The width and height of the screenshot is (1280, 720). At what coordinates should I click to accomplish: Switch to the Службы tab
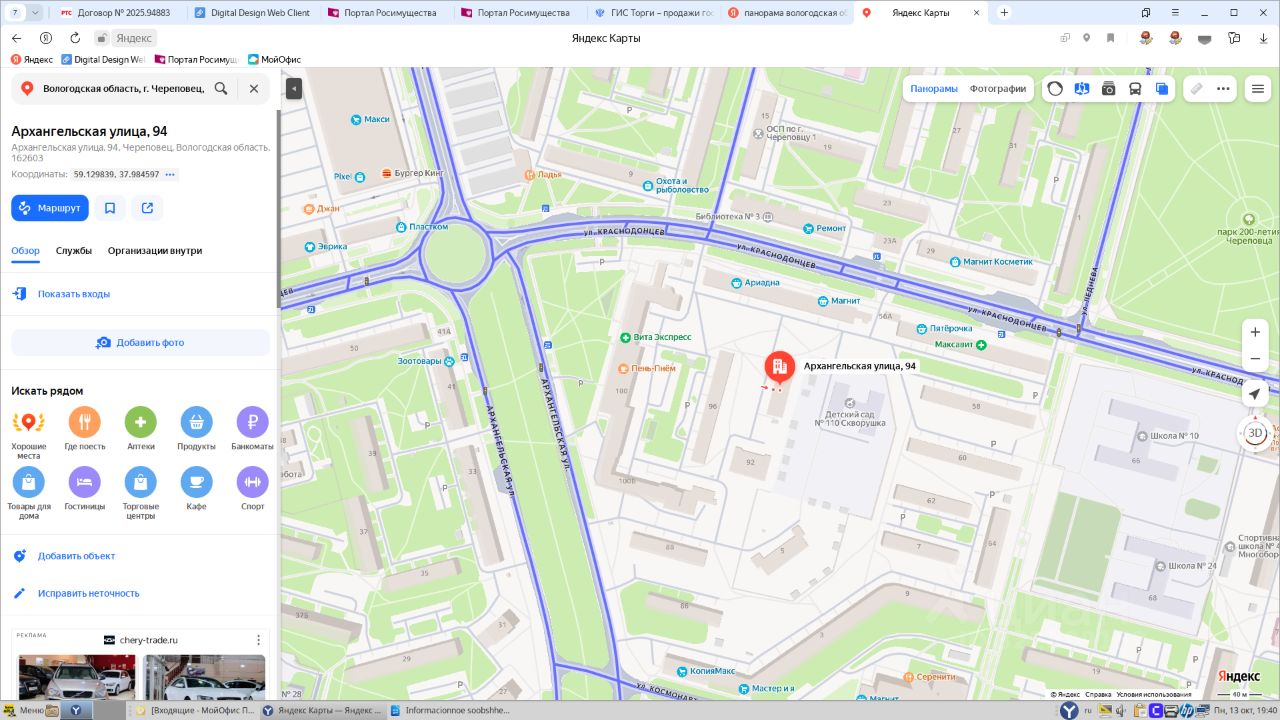coord(74,251)
